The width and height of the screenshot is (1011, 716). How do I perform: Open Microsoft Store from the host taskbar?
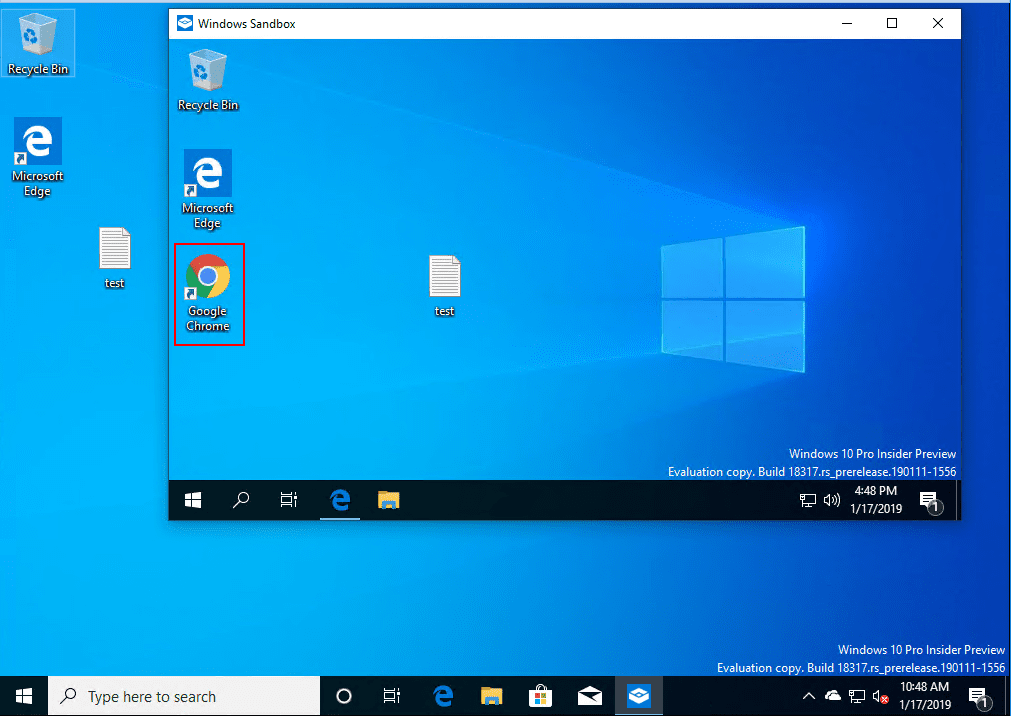(x=539, y=696)
